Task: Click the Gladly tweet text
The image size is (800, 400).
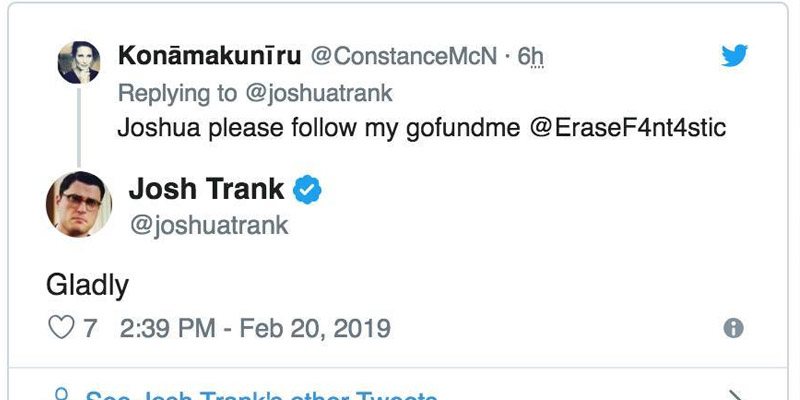Action: pyautogui.click(x=87, y=285)
